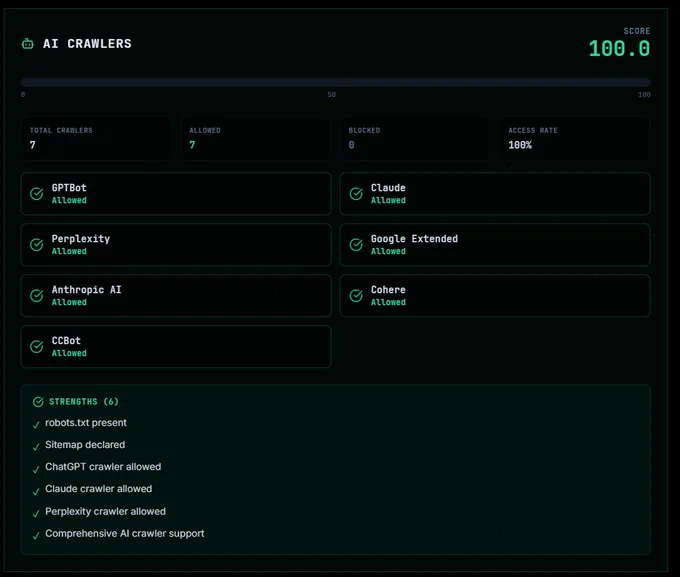Screen dimensions: 680x577
Task: Click the Total Crawlers value 7
Action: point(33,145)
